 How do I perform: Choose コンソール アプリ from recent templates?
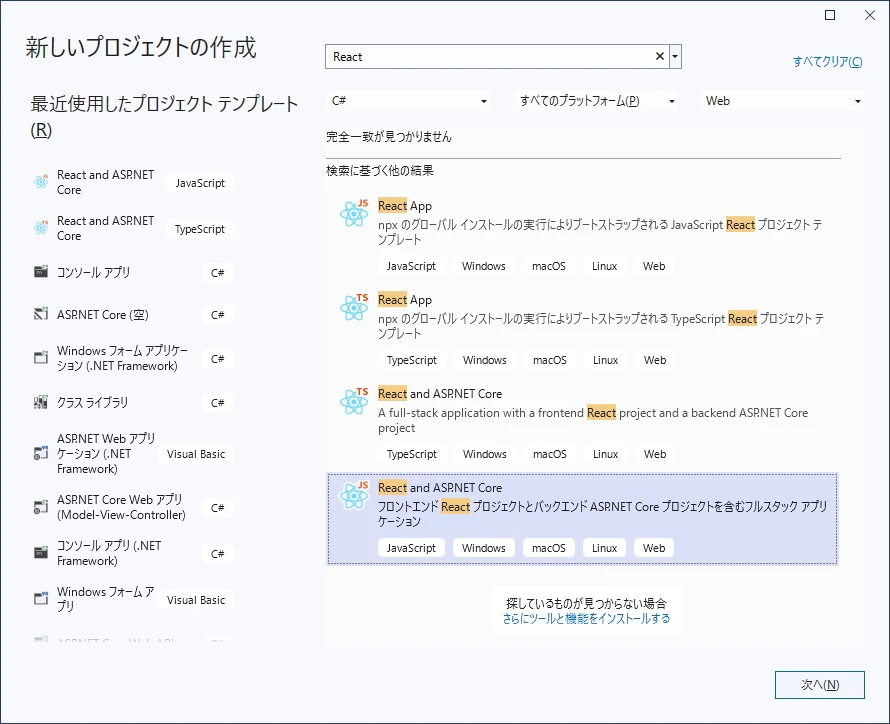[93, 272]
